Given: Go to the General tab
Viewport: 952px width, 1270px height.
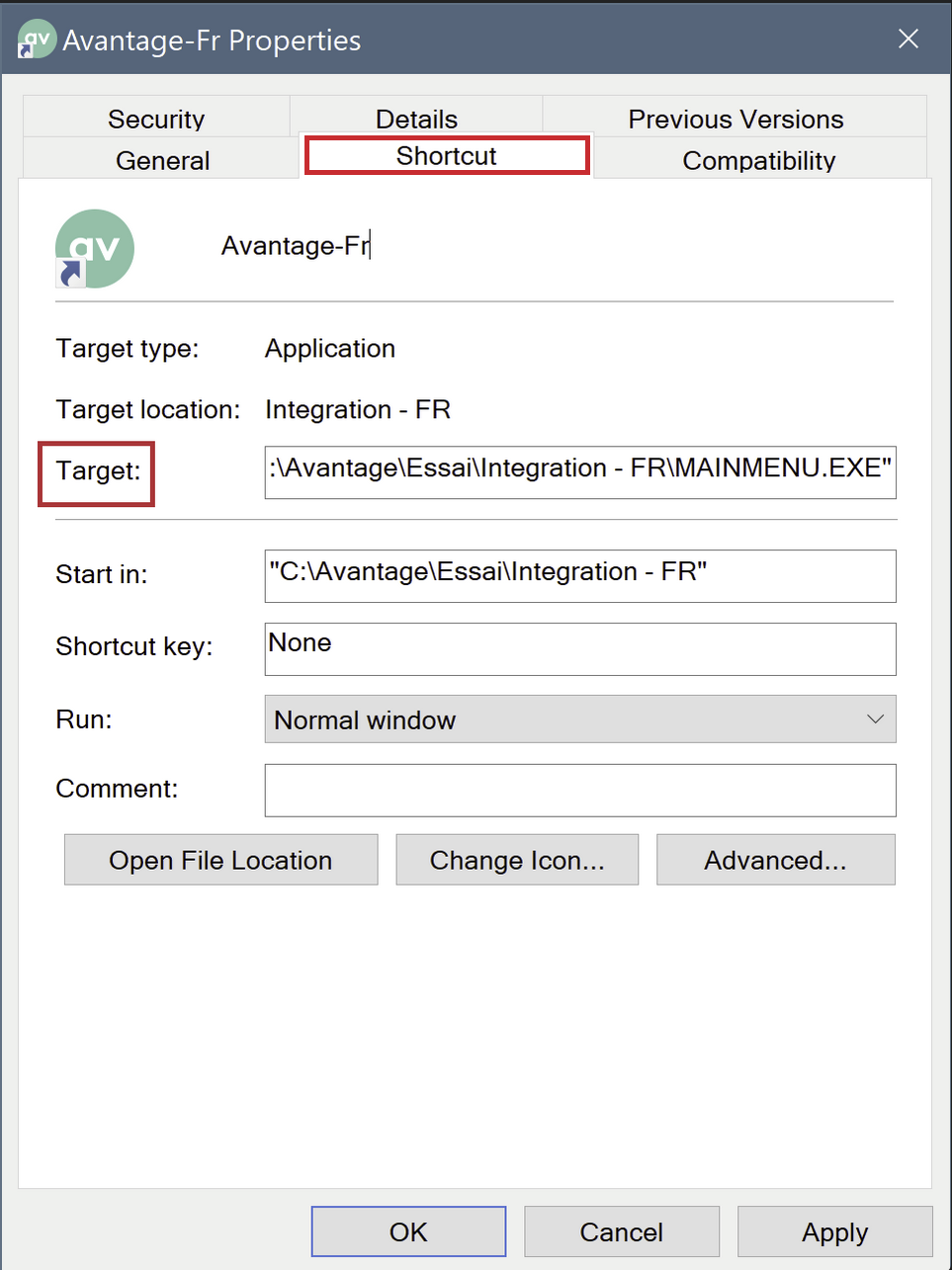Looking at the screenshot, I should click(x=162, y=160).
